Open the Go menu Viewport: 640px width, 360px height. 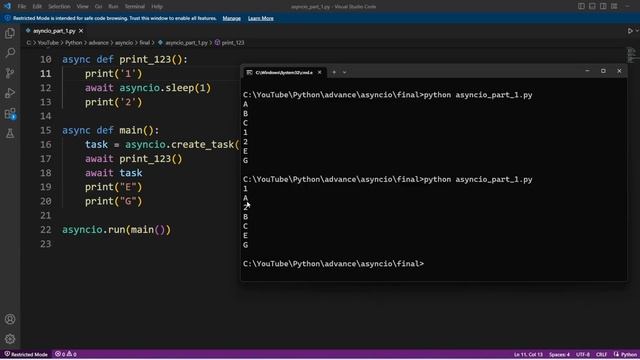coord(98,7)
